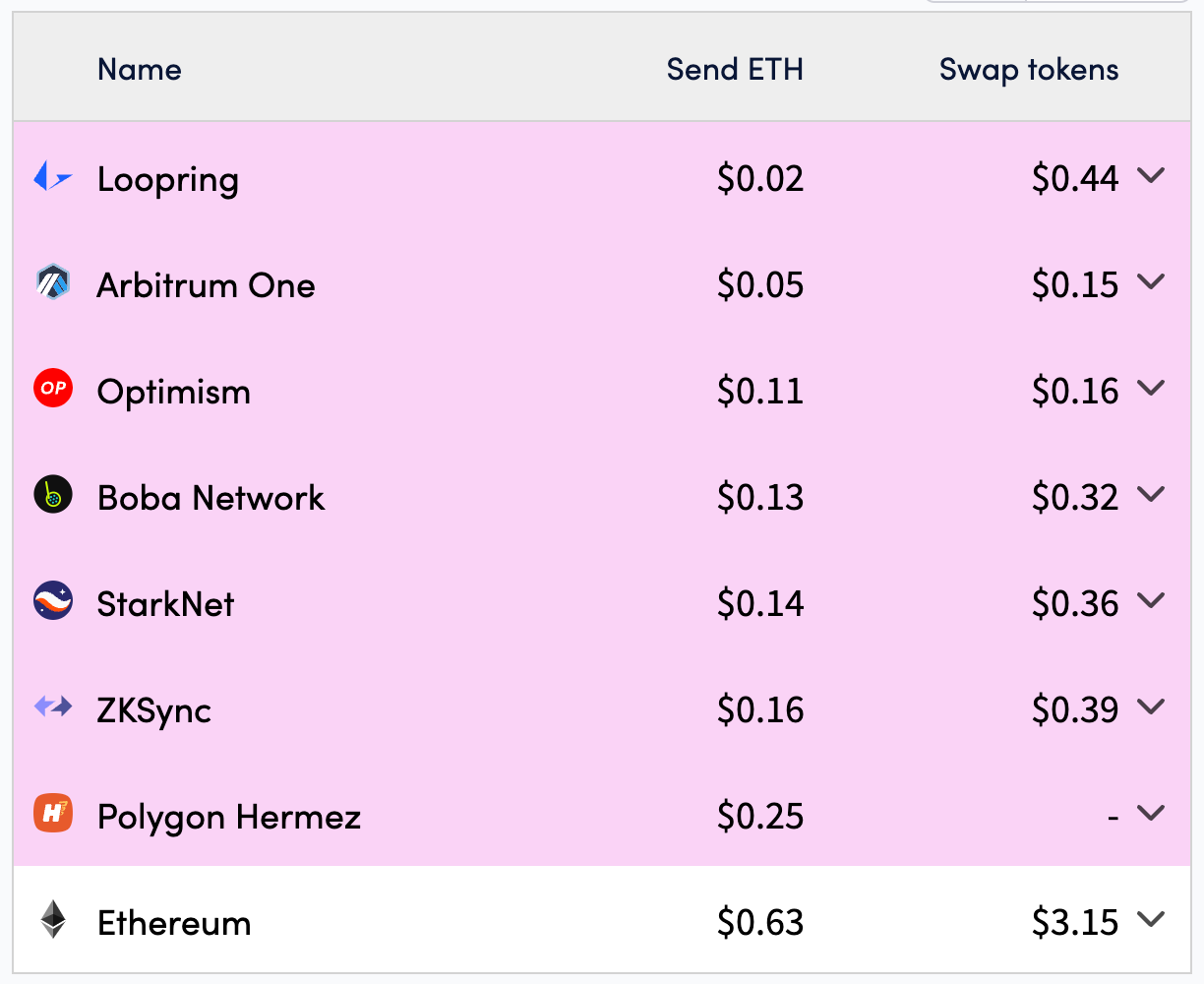The height and width of the screenshot is (984, 1204).
Task: Click the Ethereum $3.15 swap price
Action: [x=1074, y=923]
